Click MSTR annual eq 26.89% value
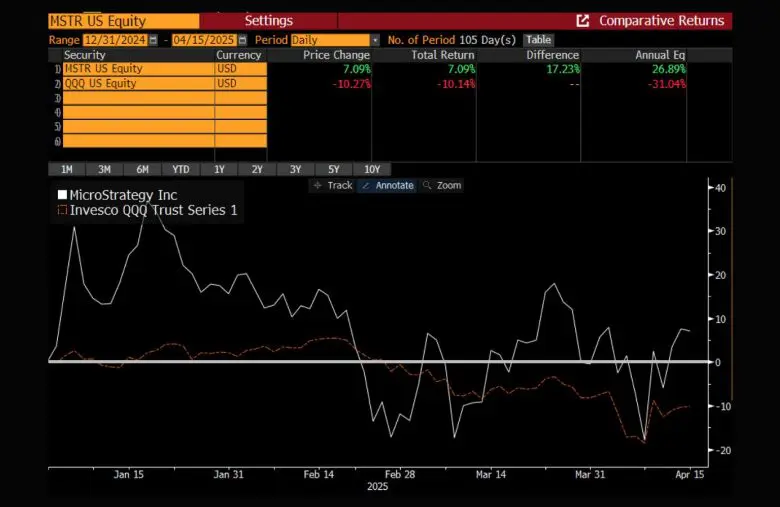Image resolution: width=780 pixels, height=507 pixels. (669, 69)
